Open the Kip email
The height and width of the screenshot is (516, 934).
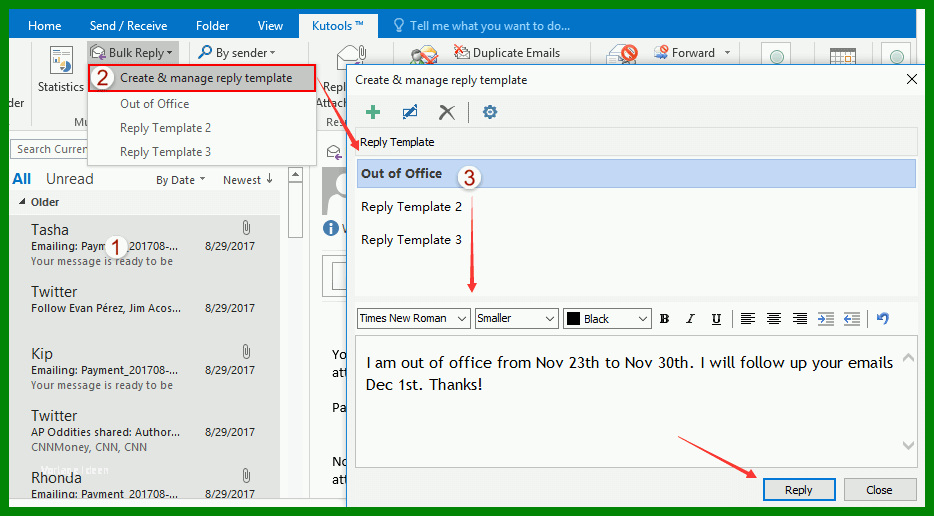click(x=144, y=369)
